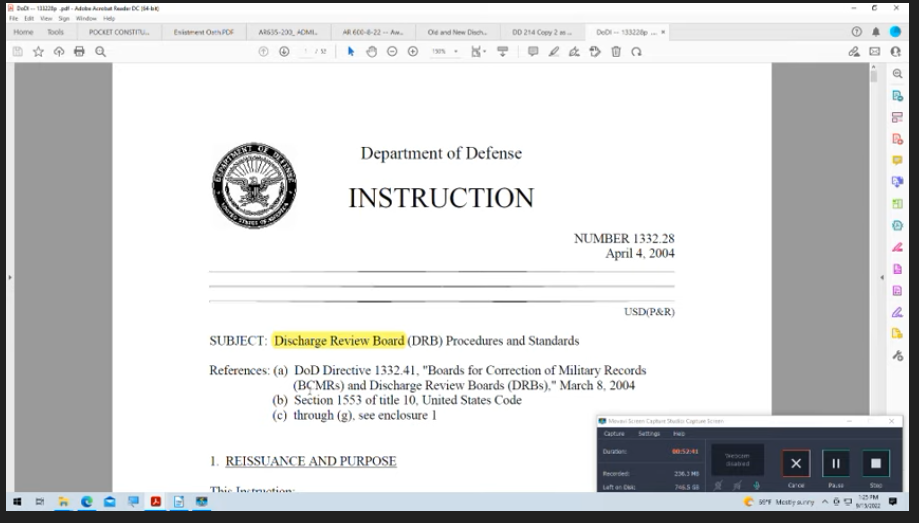Screen dimensions: 919x523
Task: Expand the left navigation pane arrow
Action: [10, 277]
